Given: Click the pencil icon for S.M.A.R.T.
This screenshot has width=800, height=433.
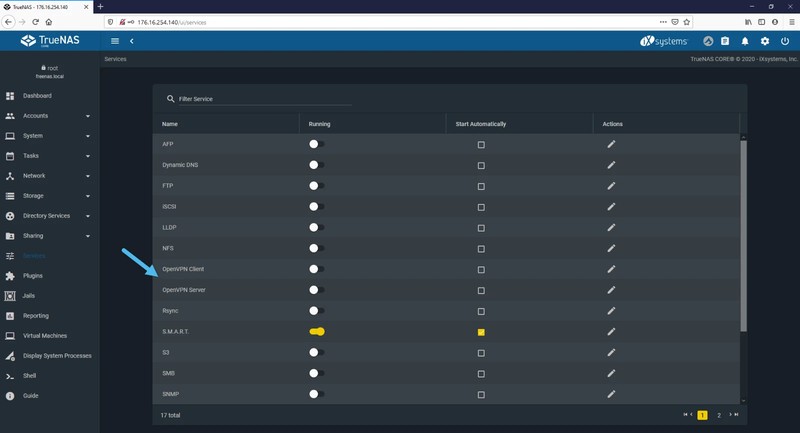Looking at the screenshot, I should 611,332.
